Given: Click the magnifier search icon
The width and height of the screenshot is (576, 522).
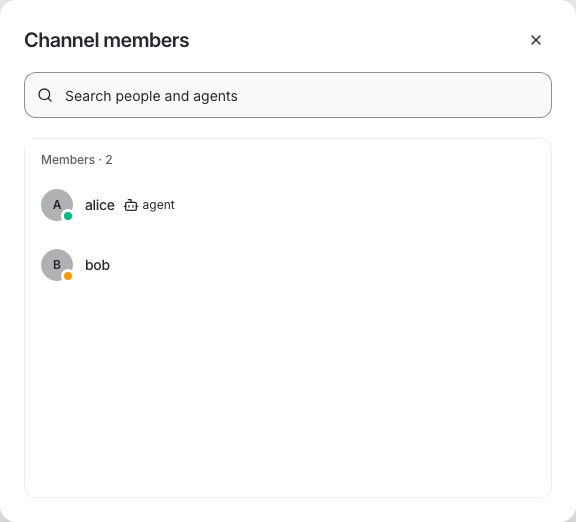Looking at the screenshot, I should (x=45, y=96).
